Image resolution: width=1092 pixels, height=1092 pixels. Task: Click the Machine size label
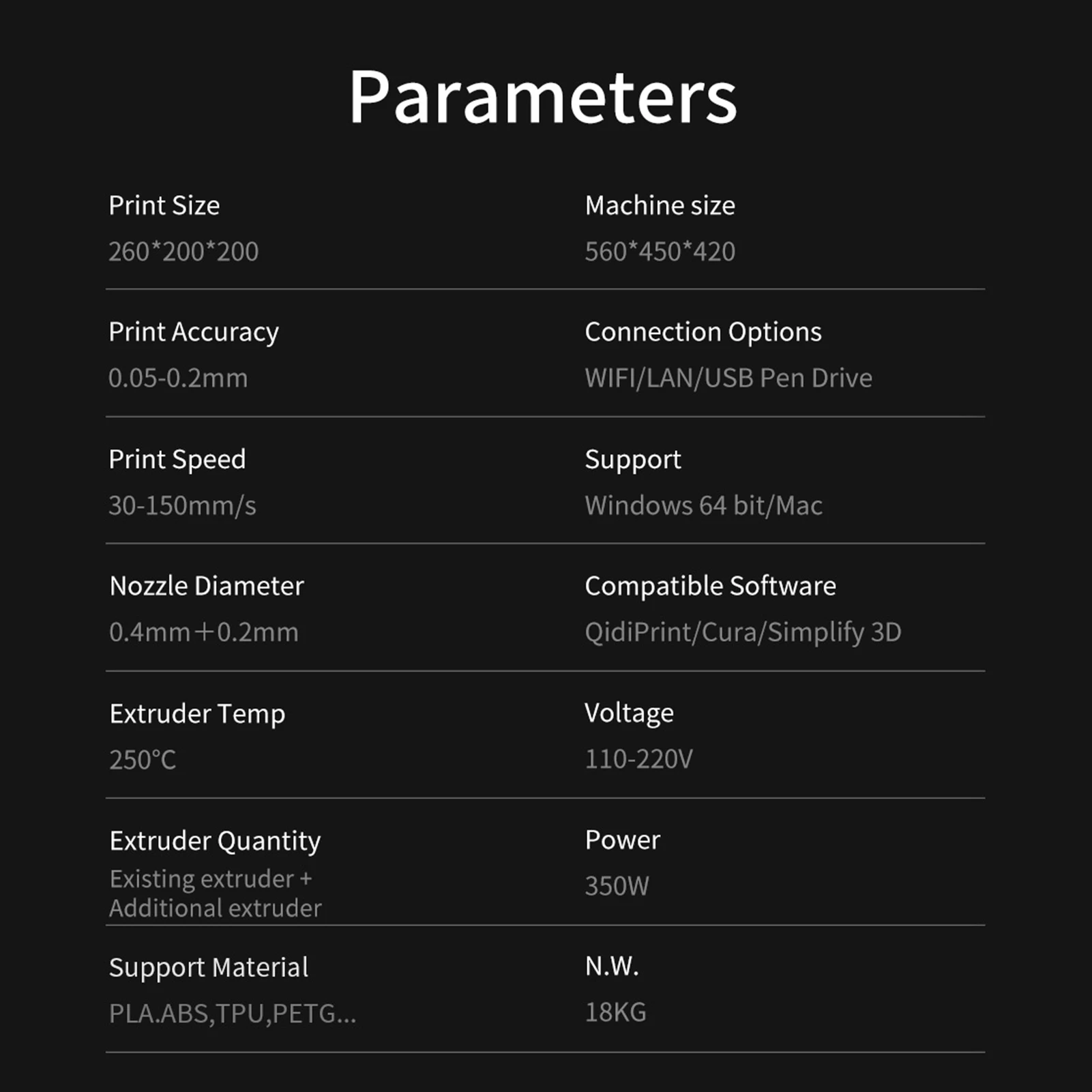click(660, 205)
